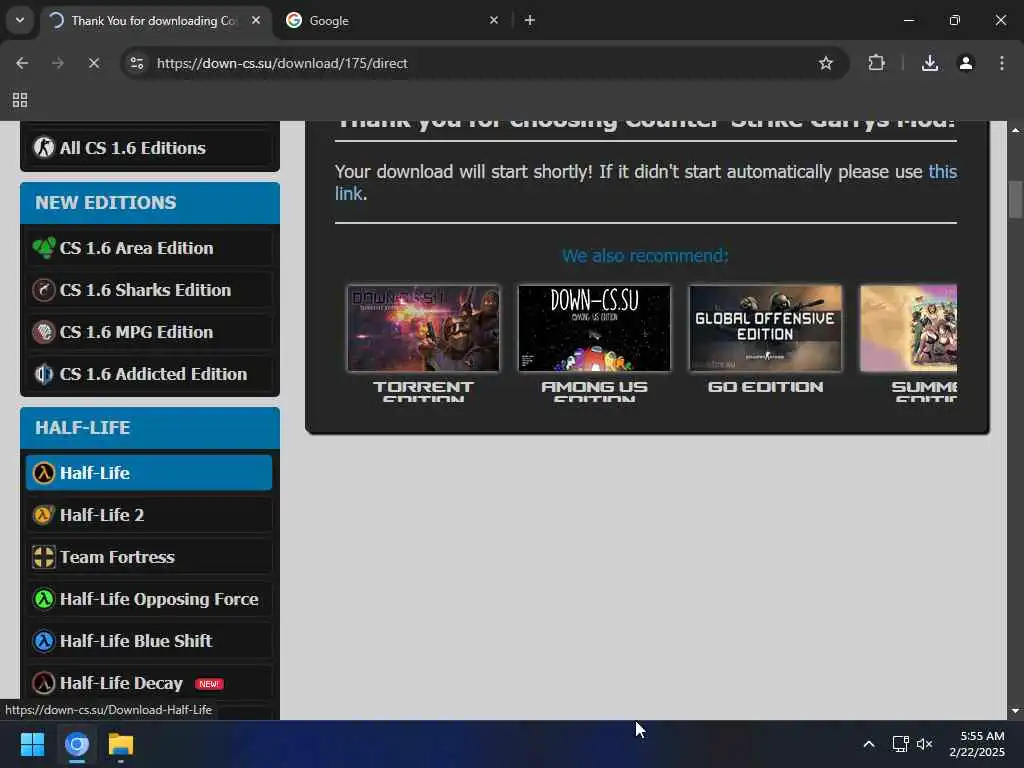View site information icon in address bar
Image resolution: width=1024 pixels, height=768 pixels.
(x=137, y=63)
